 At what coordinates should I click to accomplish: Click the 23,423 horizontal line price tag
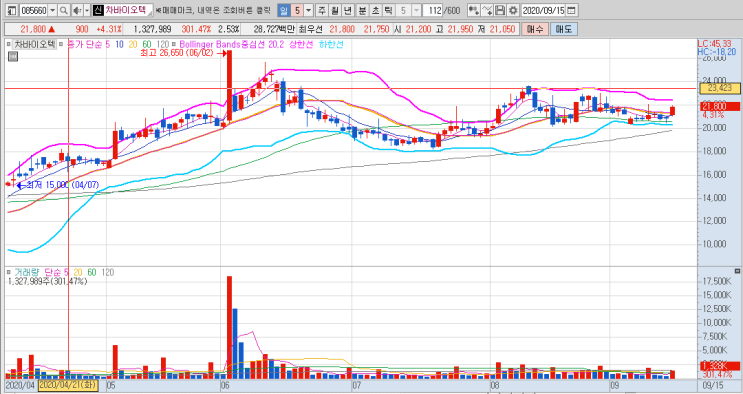tap(719, 88)
